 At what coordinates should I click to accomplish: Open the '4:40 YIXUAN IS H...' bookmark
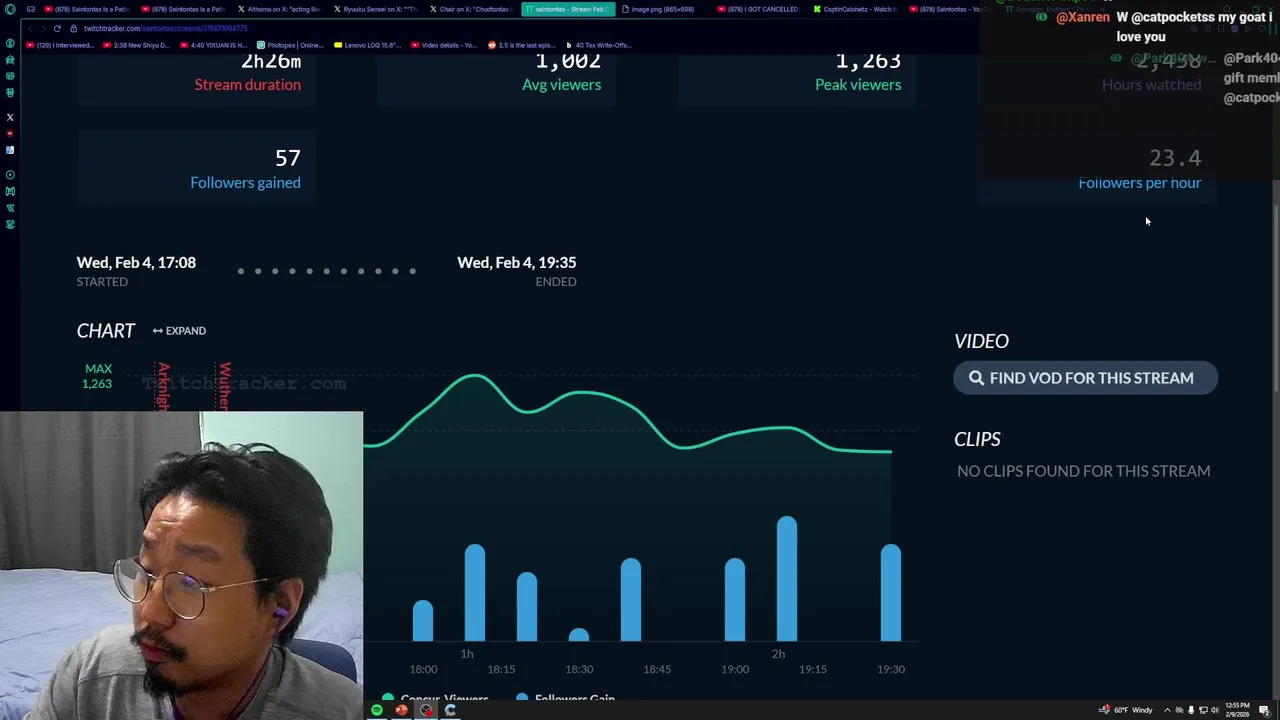pyautogui.click(x=214, y=45)
